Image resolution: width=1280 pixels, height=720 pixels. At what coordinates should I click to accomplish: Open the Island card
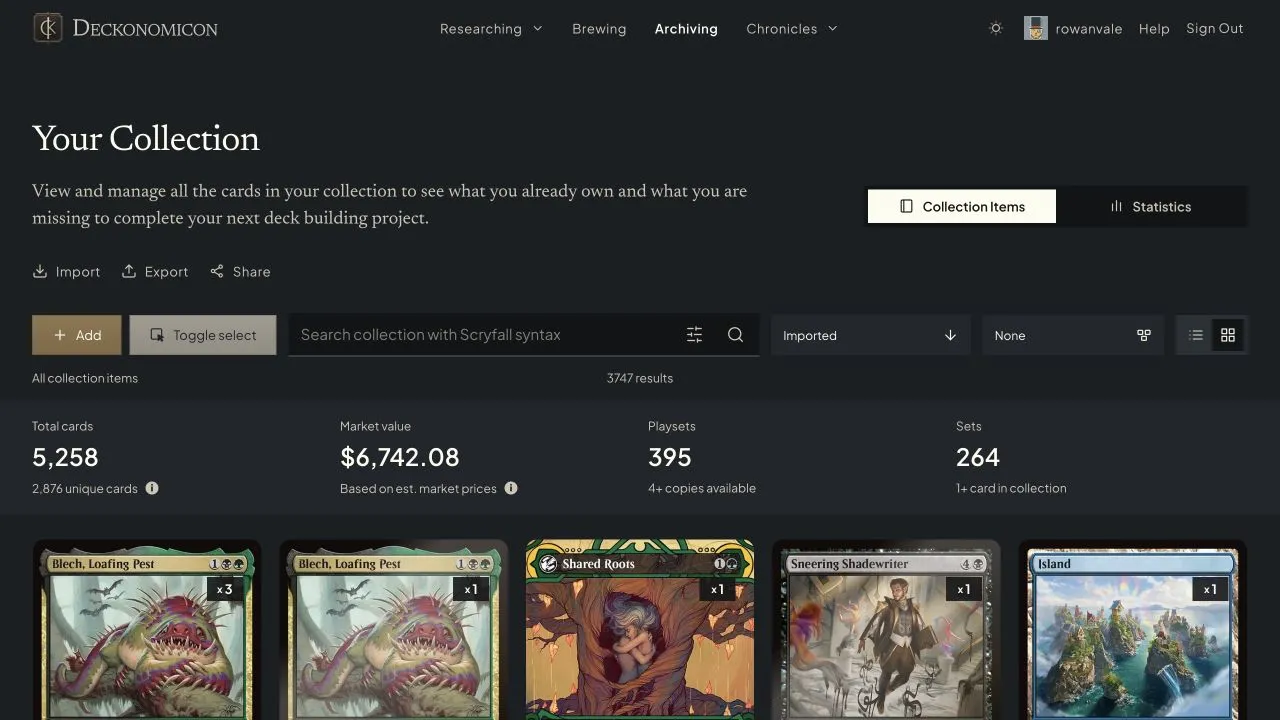coord(1133,630)
